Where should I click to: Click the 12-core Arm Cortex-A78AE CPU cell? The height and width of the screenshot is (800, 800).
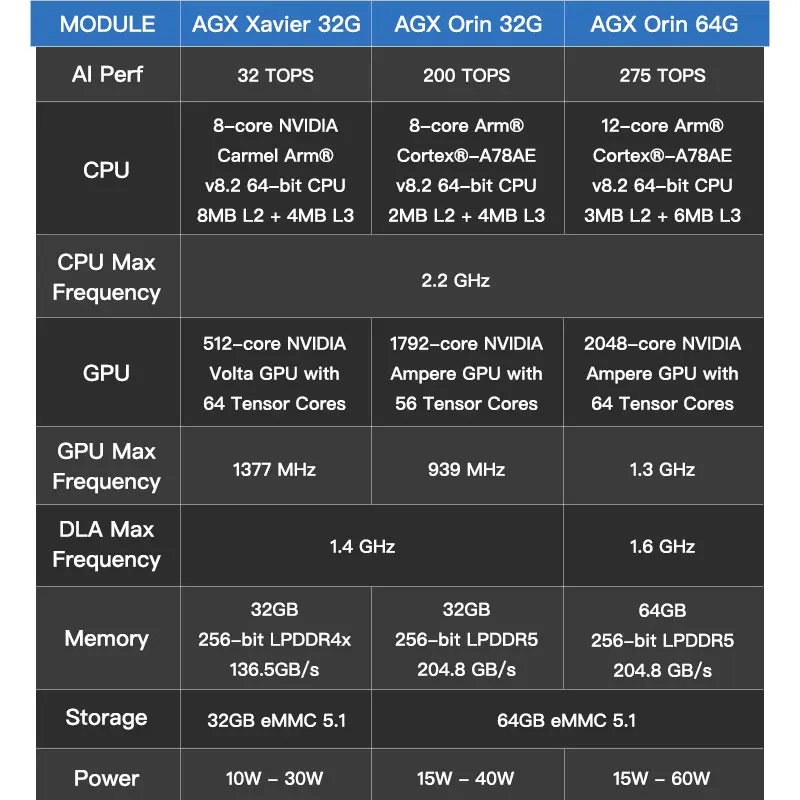663,170
